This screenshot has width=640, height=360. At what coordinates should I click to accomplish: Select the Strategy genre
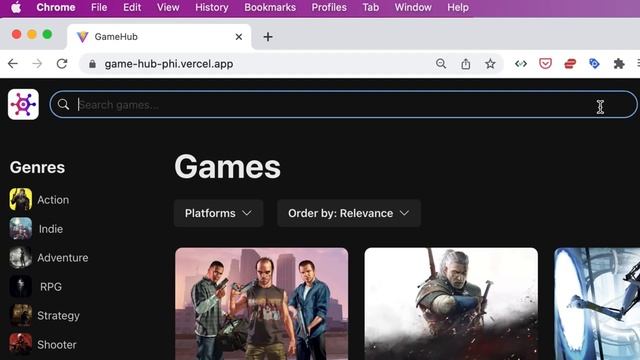58,316
